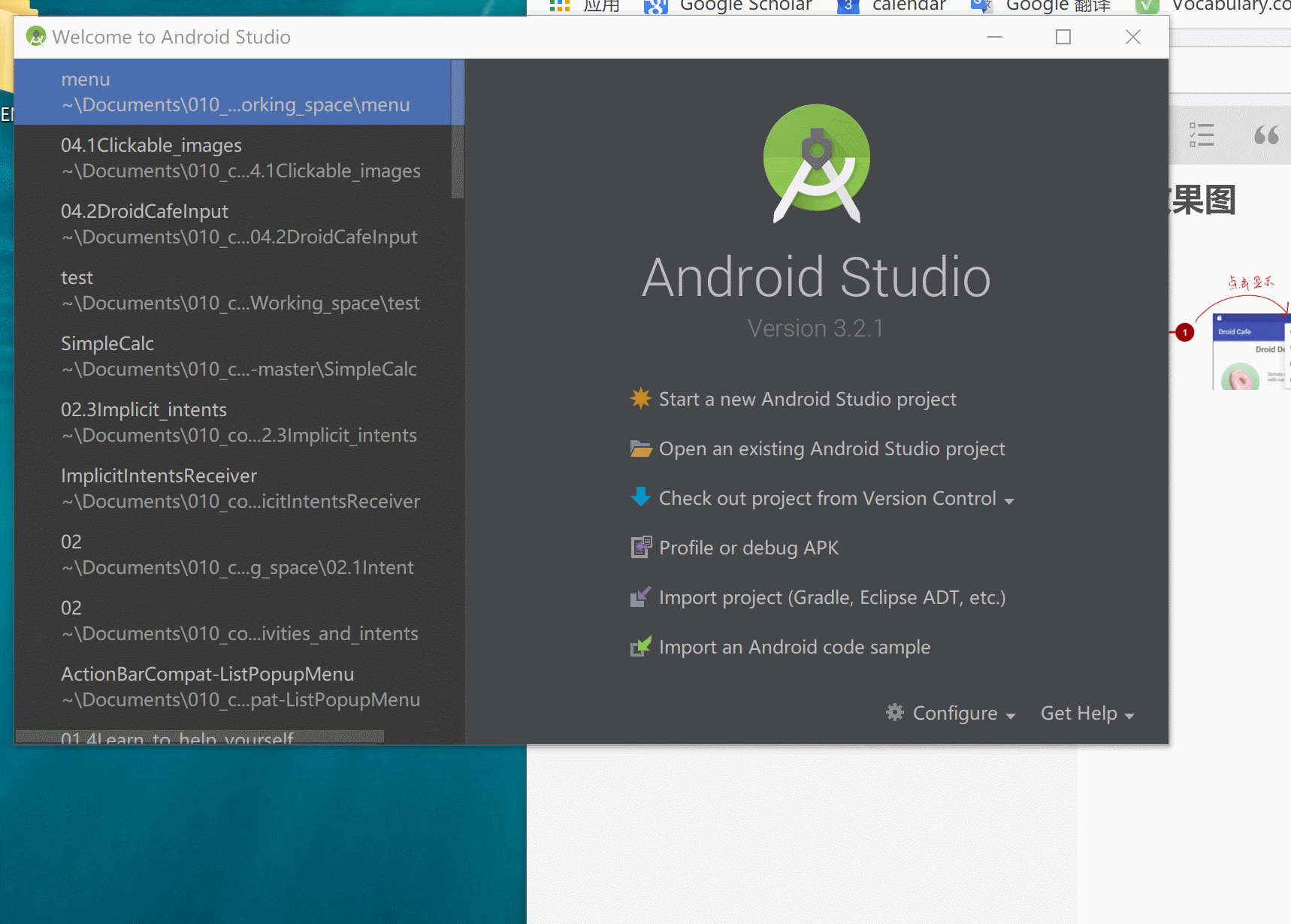The image size is (1291, 924).
Task: Click the quotation mark icon in browser
Action: coord(1266,135)
